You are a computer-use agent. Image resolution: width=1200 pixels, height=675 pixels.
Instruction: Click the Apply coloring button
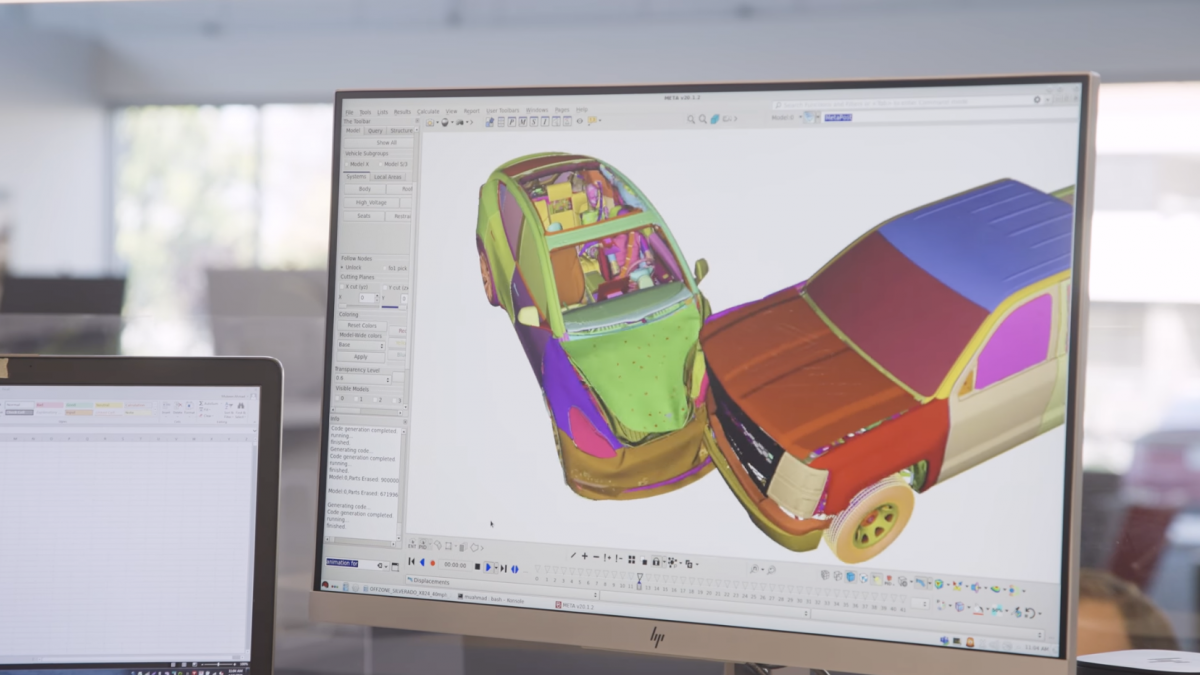point(361,357)
